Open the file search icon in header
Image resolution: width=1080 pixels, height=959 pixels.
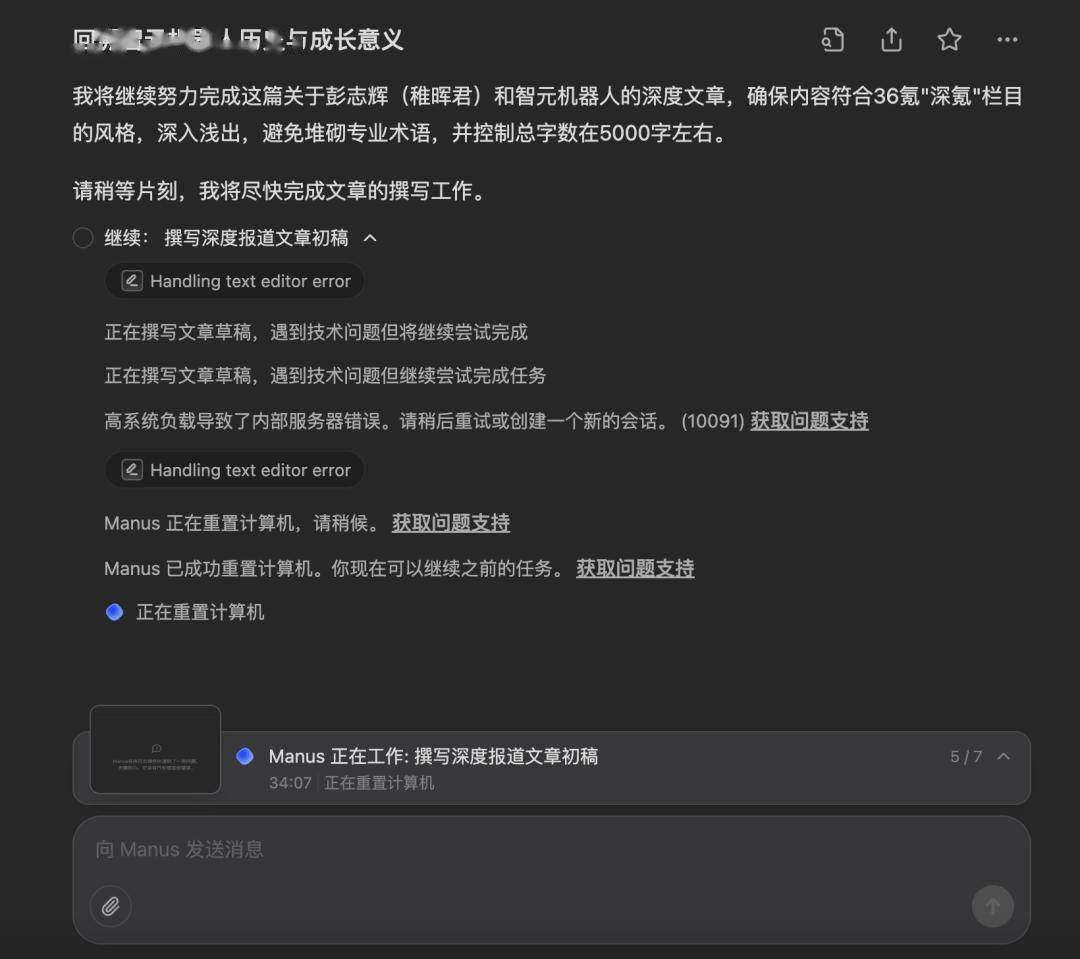[x=833, y=39]
